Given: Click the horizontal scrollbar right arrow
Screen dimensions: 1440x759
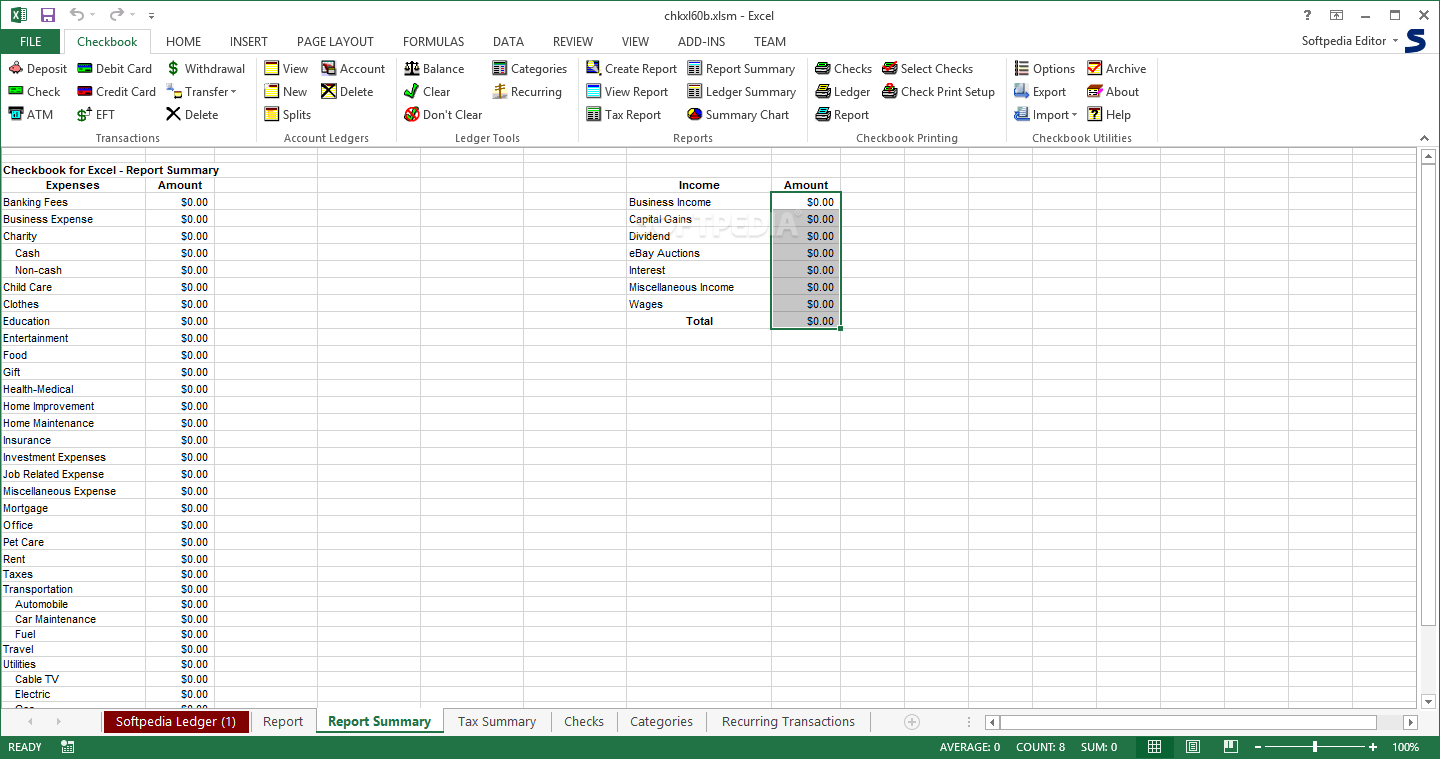Looking at the screenshot, I should pos(1410,722).
